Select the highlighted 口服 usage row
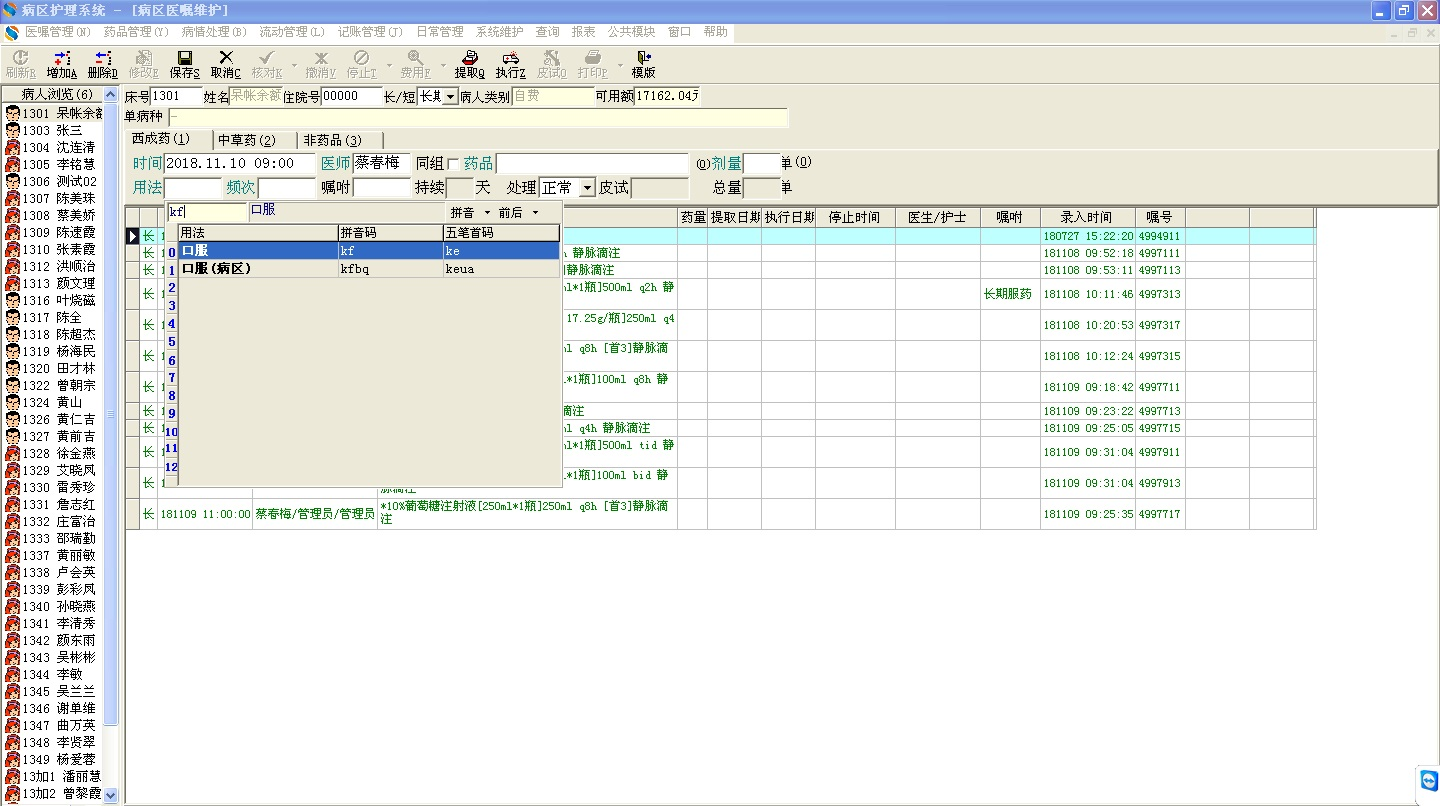 point(369,251)
